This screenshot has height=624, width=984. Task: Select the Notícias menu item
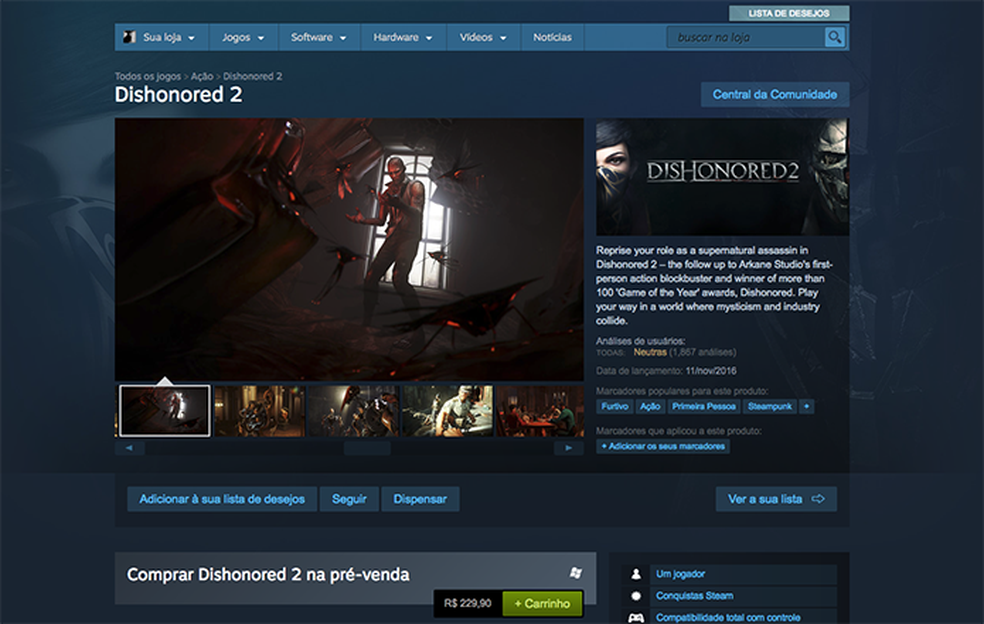[552, 37]
